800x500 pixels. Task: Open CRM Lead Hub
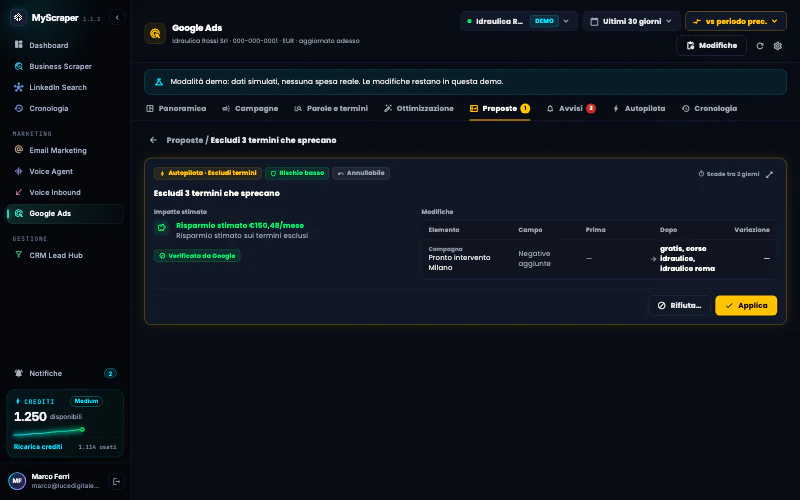[65, 255]
